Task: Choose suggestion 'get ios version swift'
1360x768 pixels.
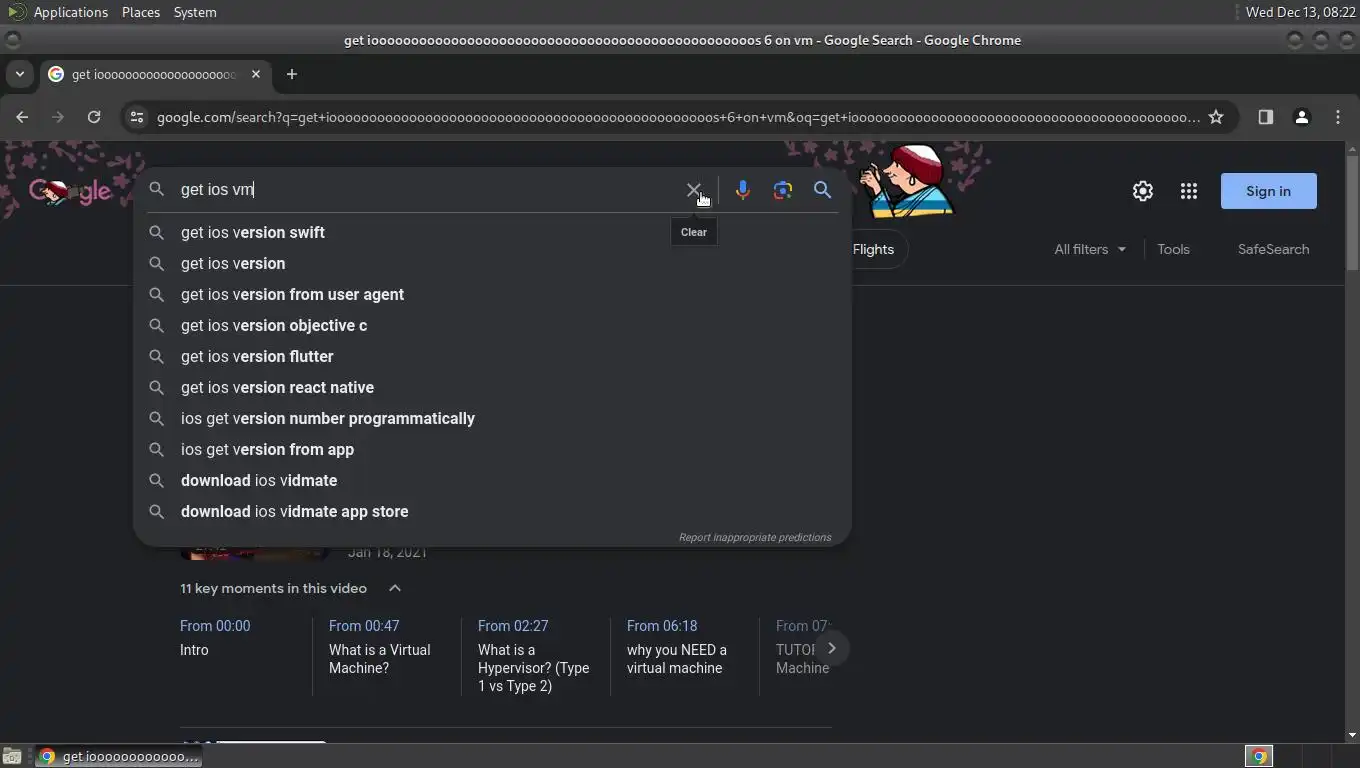Action: coord(492,232)
